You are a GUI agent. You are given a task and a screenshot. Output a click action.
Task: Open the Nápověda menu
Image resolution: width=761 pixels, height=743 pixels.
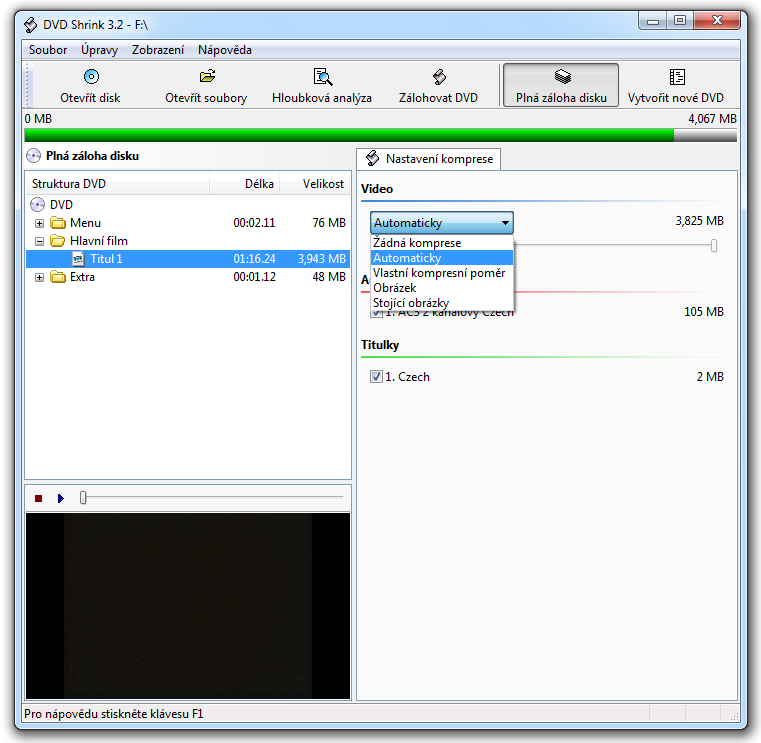225,50
